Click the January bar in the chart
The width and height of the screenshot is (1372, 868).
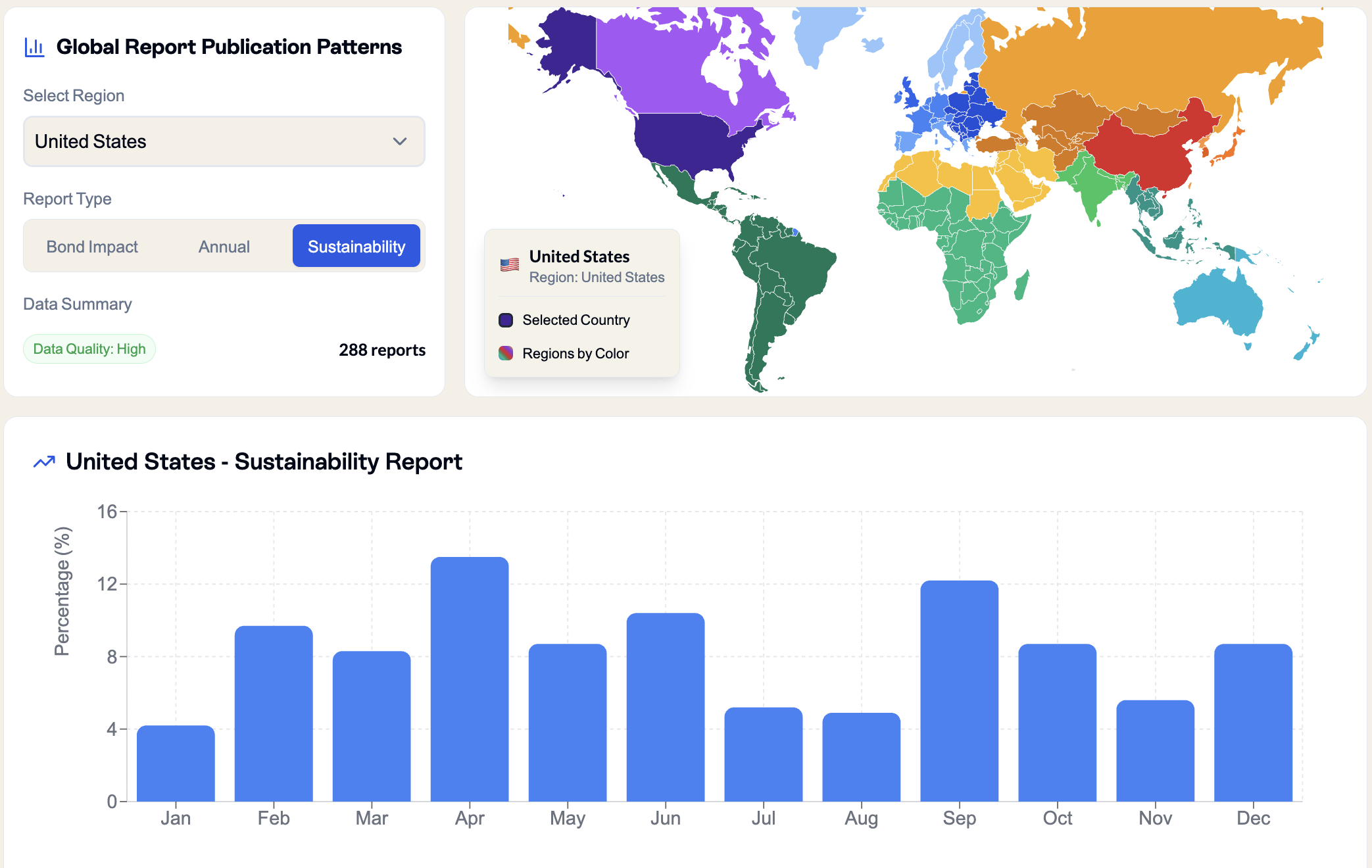[x=176, y=763]
